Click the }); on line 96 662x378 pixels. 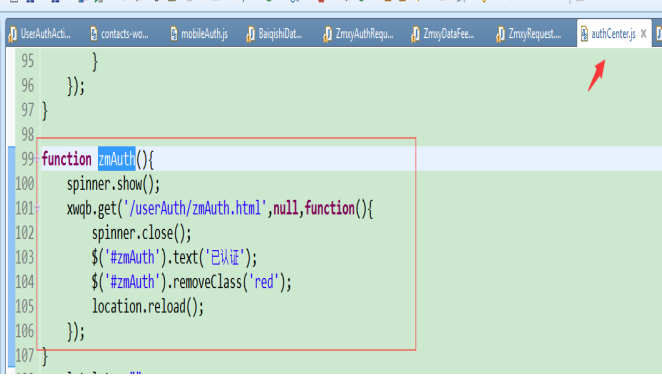(76, 86)
